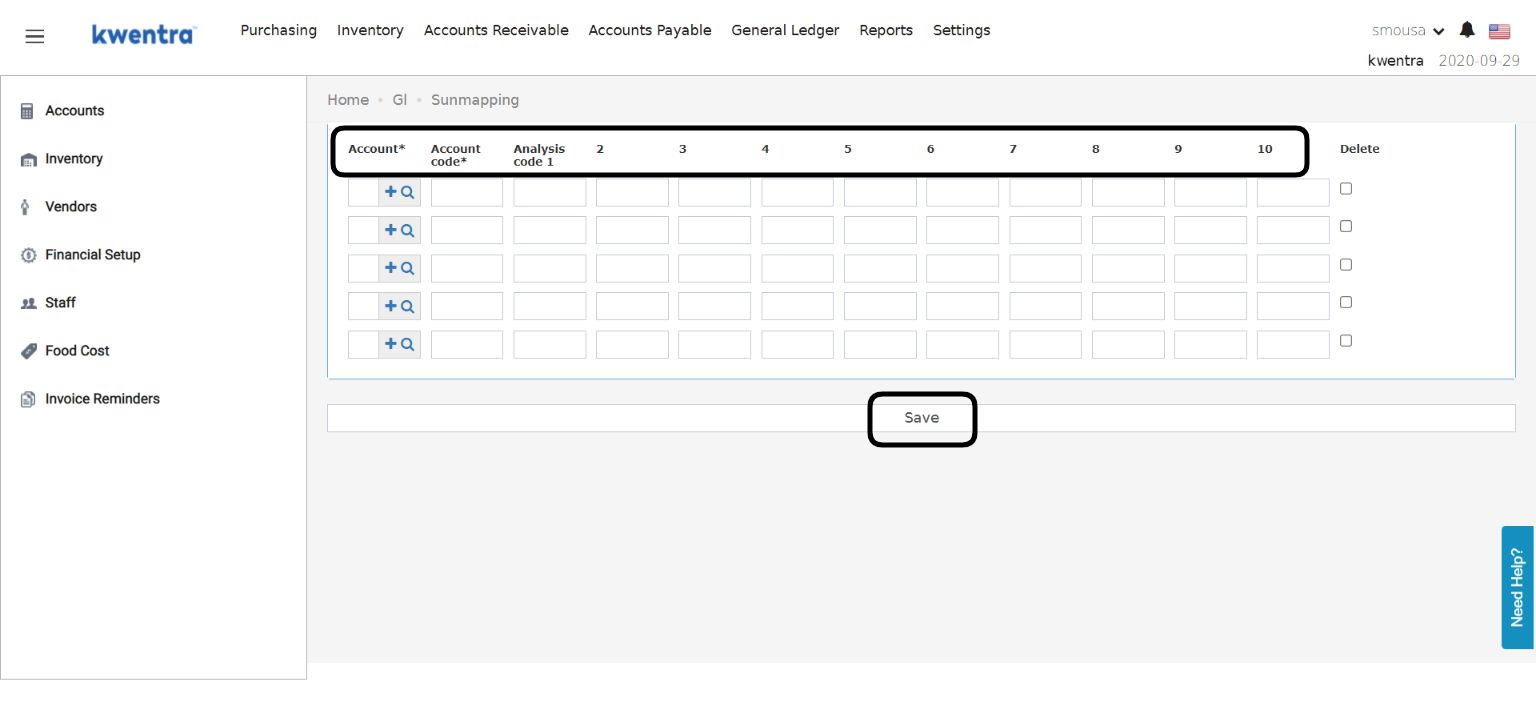Click the kwentra logo
The width and height of the screenshot is (1536, 722).
click(x=144, y=34)
